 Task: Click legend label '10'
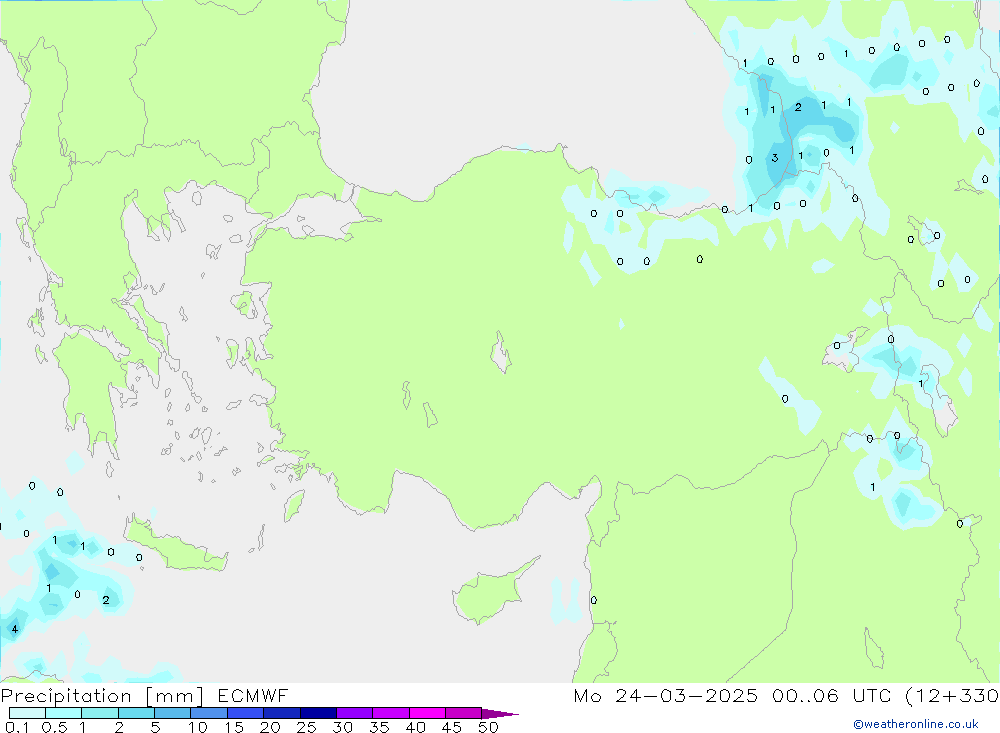[x=198, y=727]
